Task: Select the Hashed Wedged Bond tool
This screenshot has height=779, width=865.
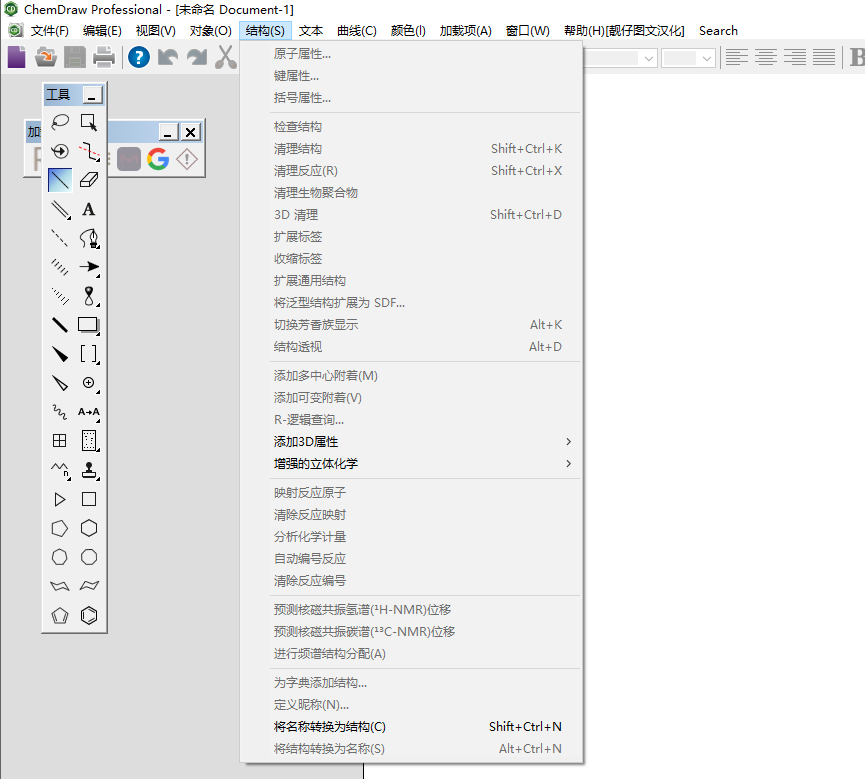Action: click(60, 296)
